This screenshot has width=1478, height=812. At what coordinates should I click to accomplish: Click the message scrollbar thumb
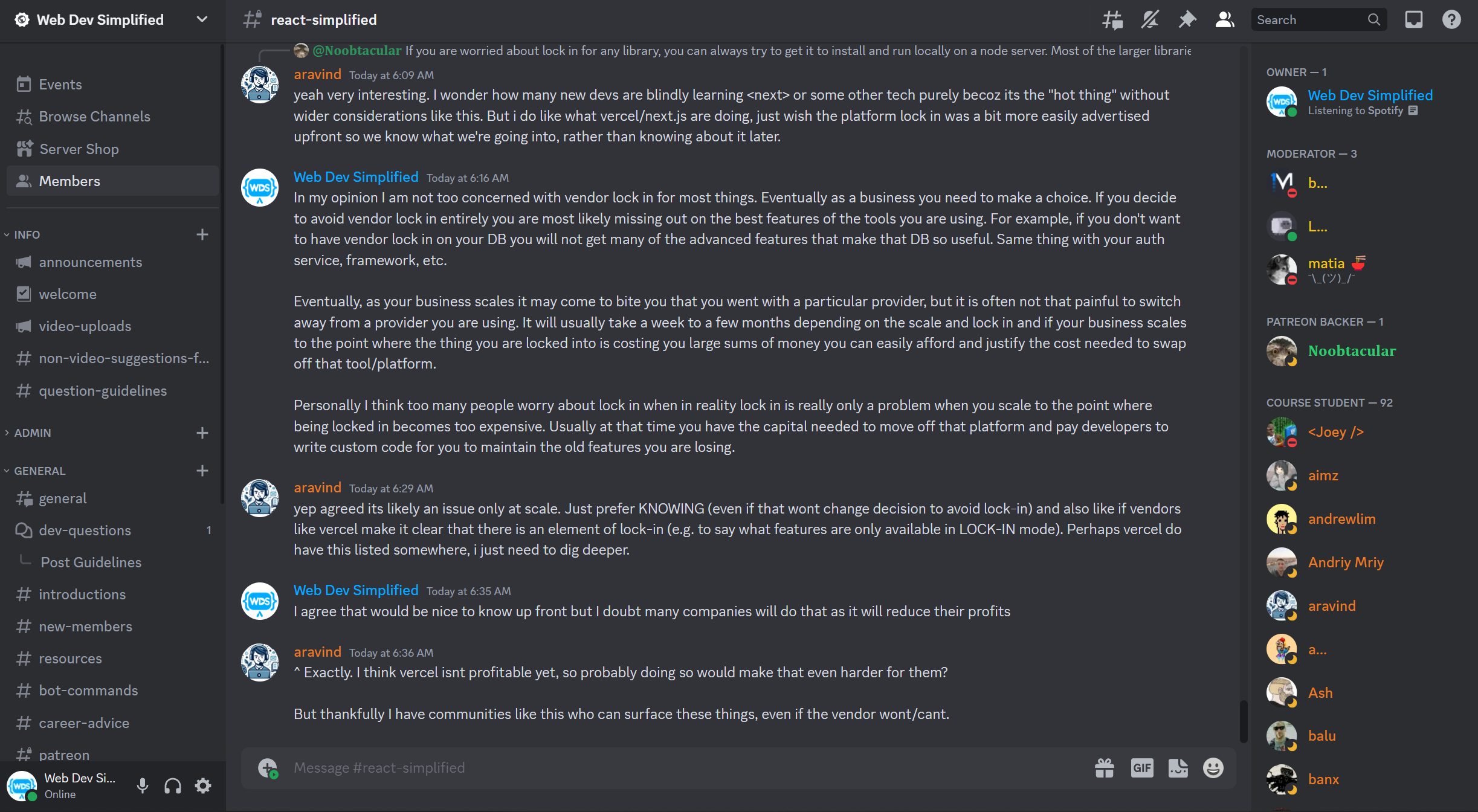pyautogui.click(x=1243, y=720)
